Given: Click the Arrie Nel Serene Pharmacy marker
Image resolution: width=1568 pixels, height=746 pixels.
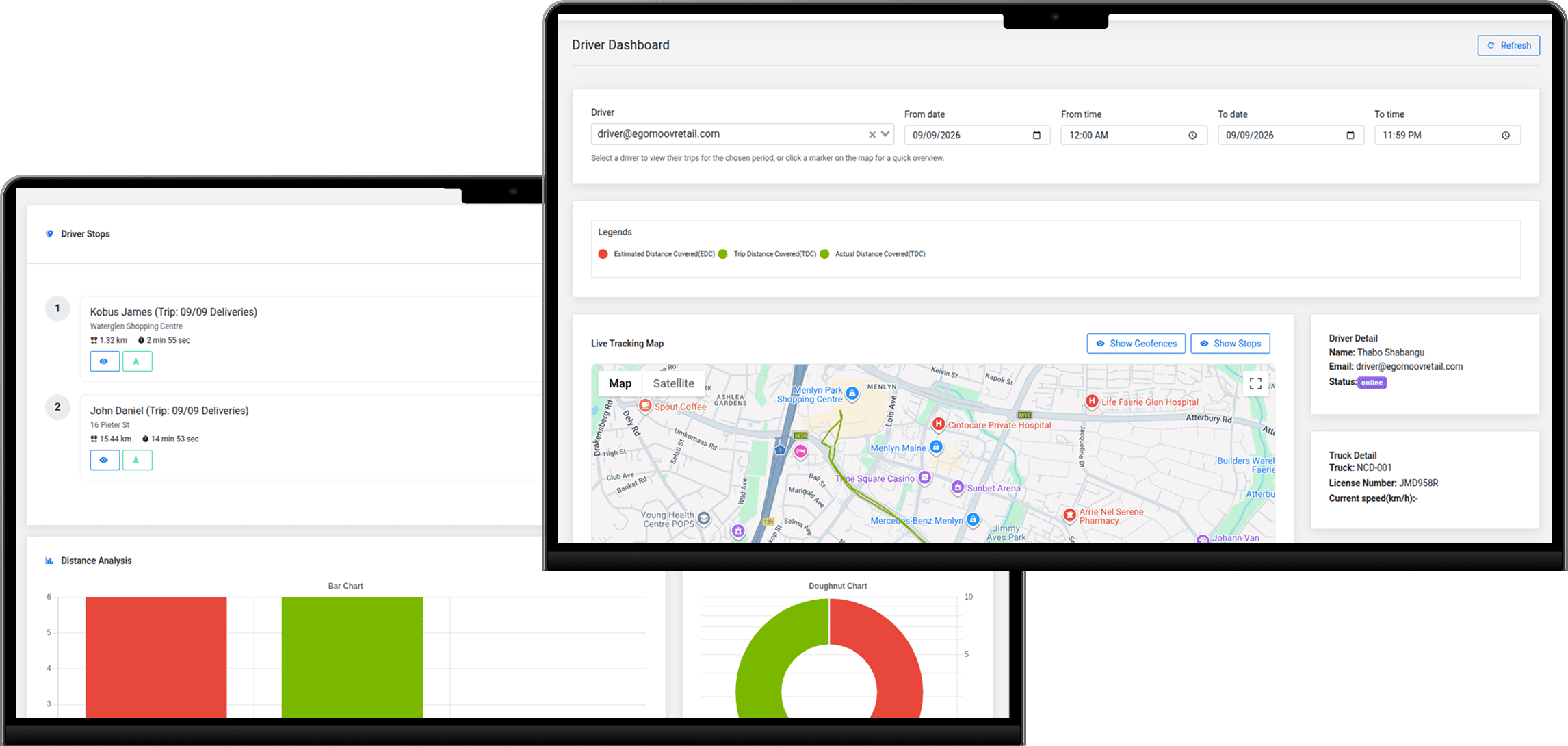Looking at the screenshot, I should click(x=1070, y=515).
